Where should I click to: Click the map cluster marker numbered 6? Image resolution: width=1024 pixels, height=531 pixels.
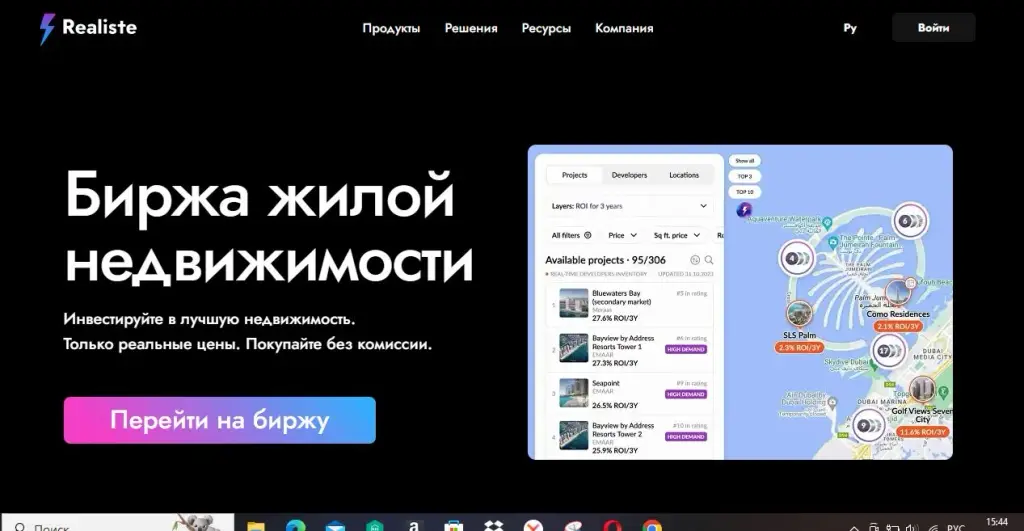coord(910,221)
